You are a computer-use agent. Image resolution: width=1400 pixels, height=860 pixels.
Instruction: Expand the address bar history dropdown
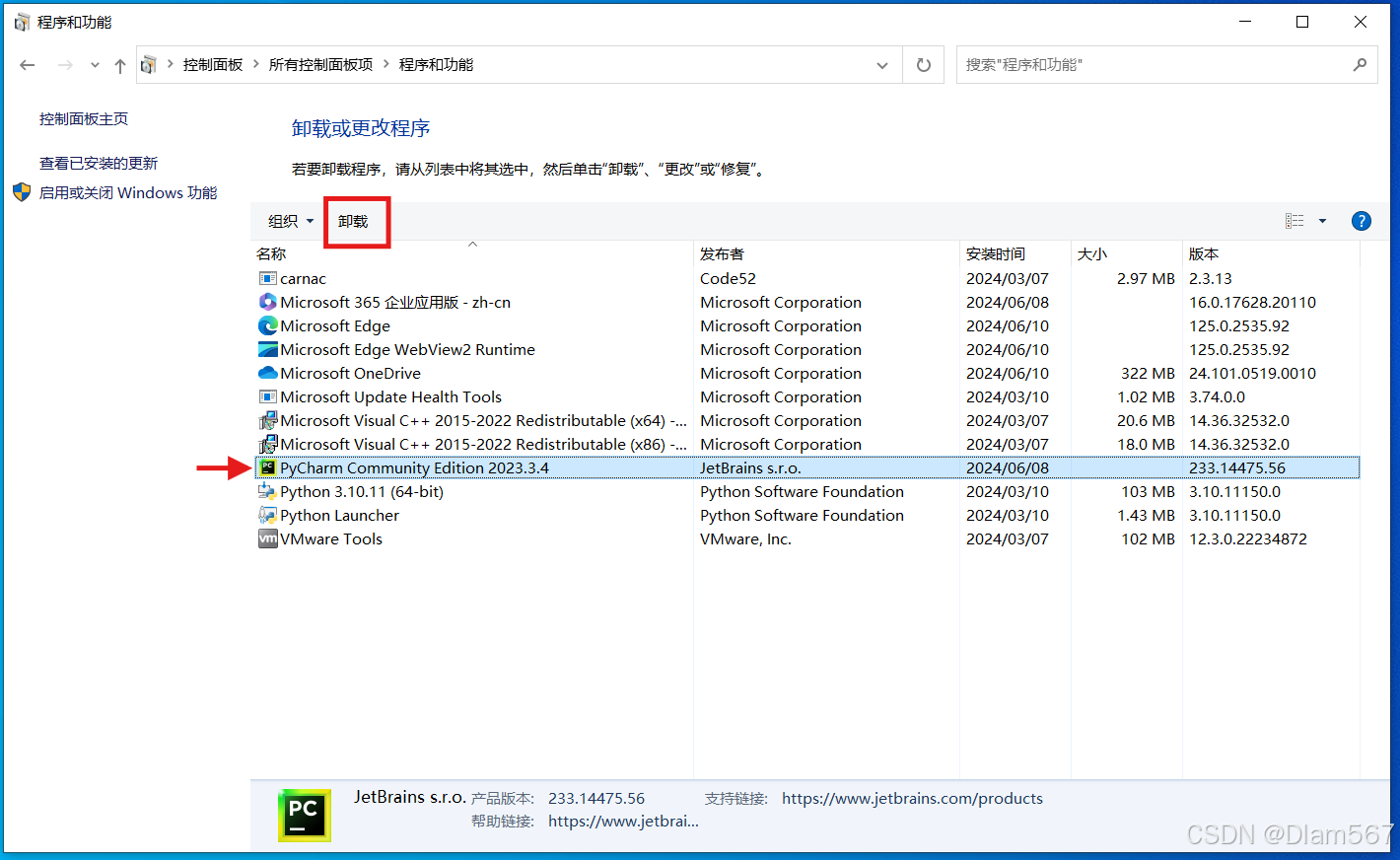[x=881, y=65]
